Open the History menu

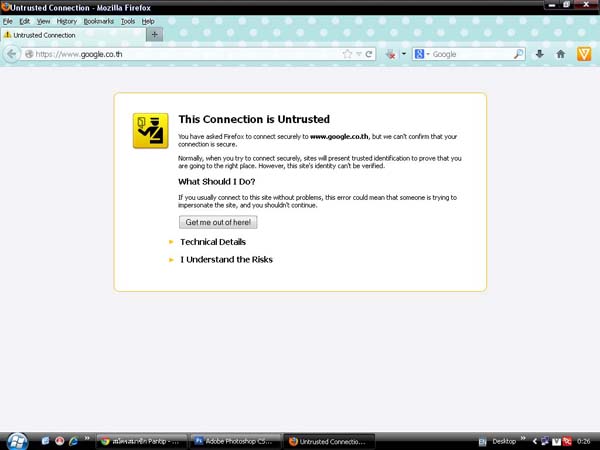pyautogui.click(x=66, y=21)
